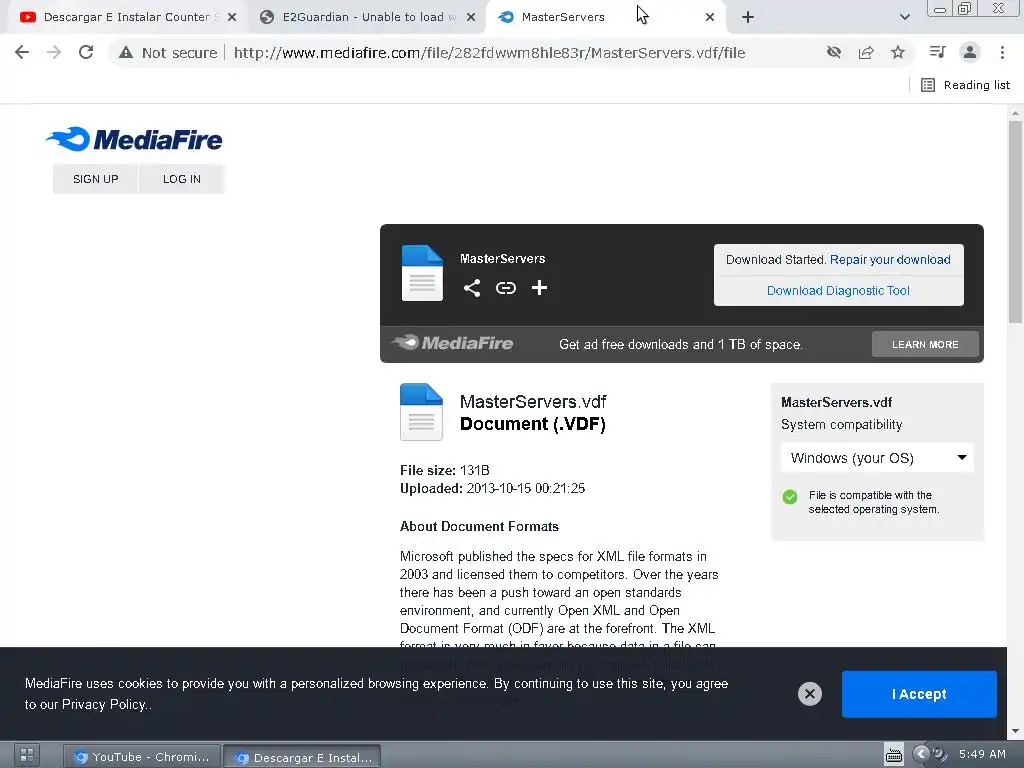Click the SIGN UP button
The image size is (1024, 768).
pyautogui.click(x=95, y=179)
